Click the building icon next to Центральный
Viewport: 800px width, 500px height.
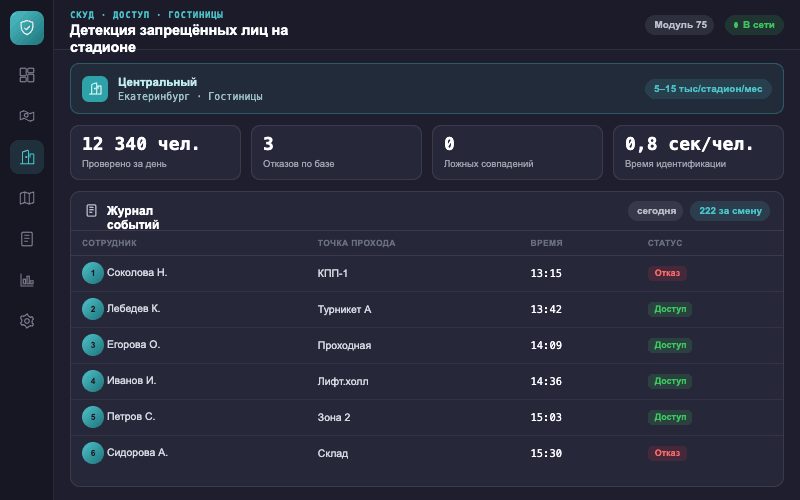pos(95,89)
